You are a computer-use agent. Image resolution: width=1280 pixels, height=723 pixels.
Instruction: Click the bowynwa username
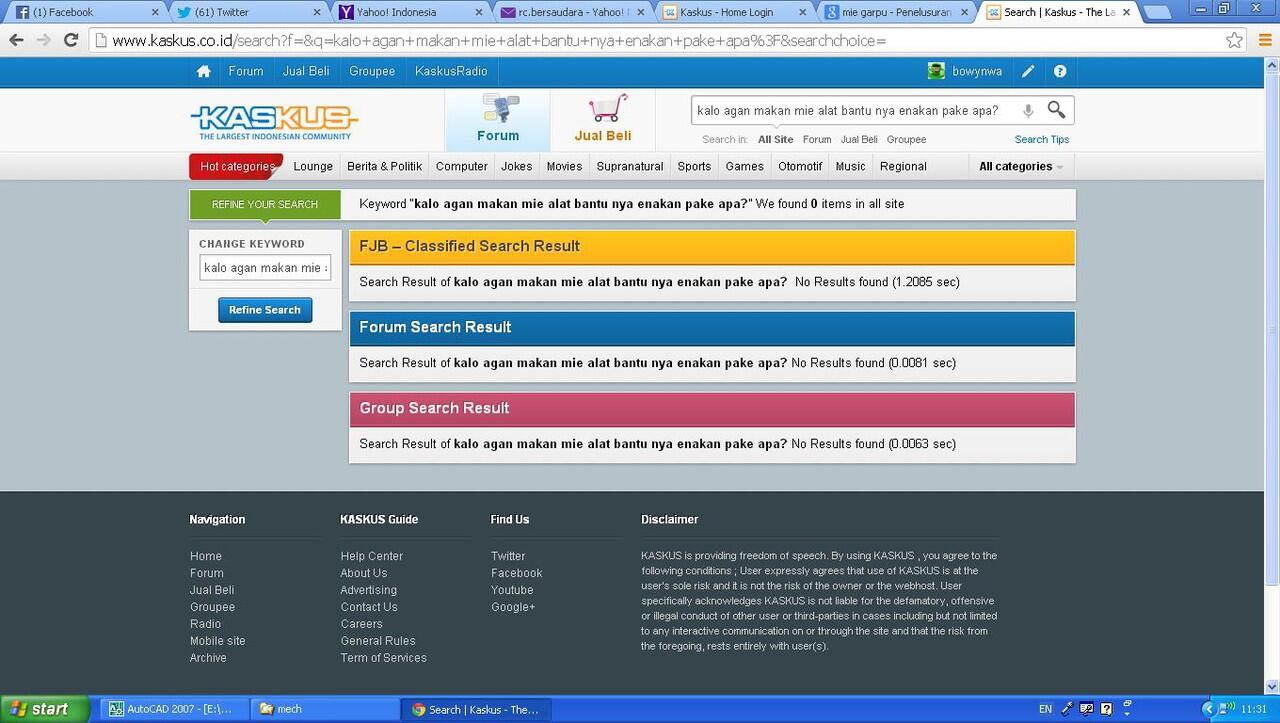[x=977, y=72]
